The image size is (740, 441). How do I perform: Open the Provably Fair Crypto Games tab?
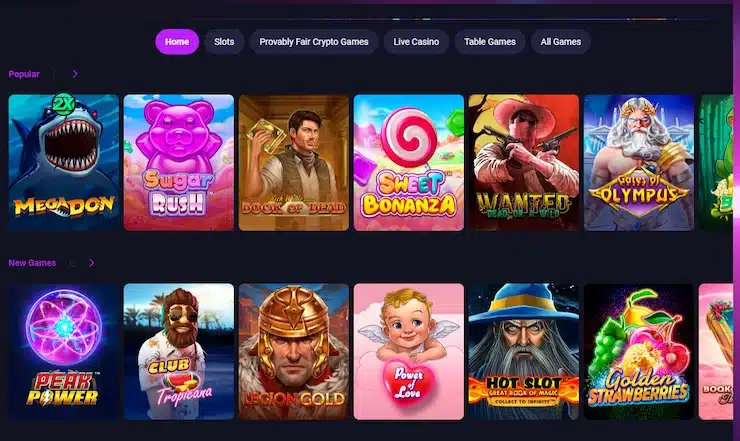314,42
